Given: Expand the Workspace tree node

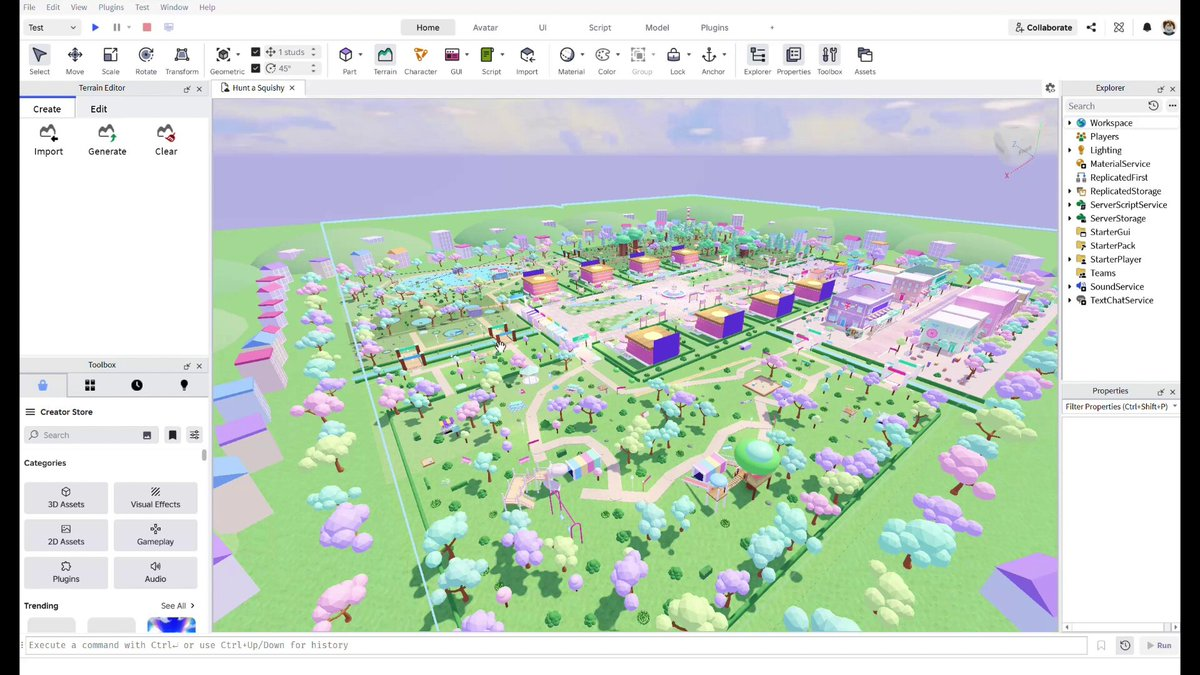Looking at the screenshot, I should tap(1069, 123).
